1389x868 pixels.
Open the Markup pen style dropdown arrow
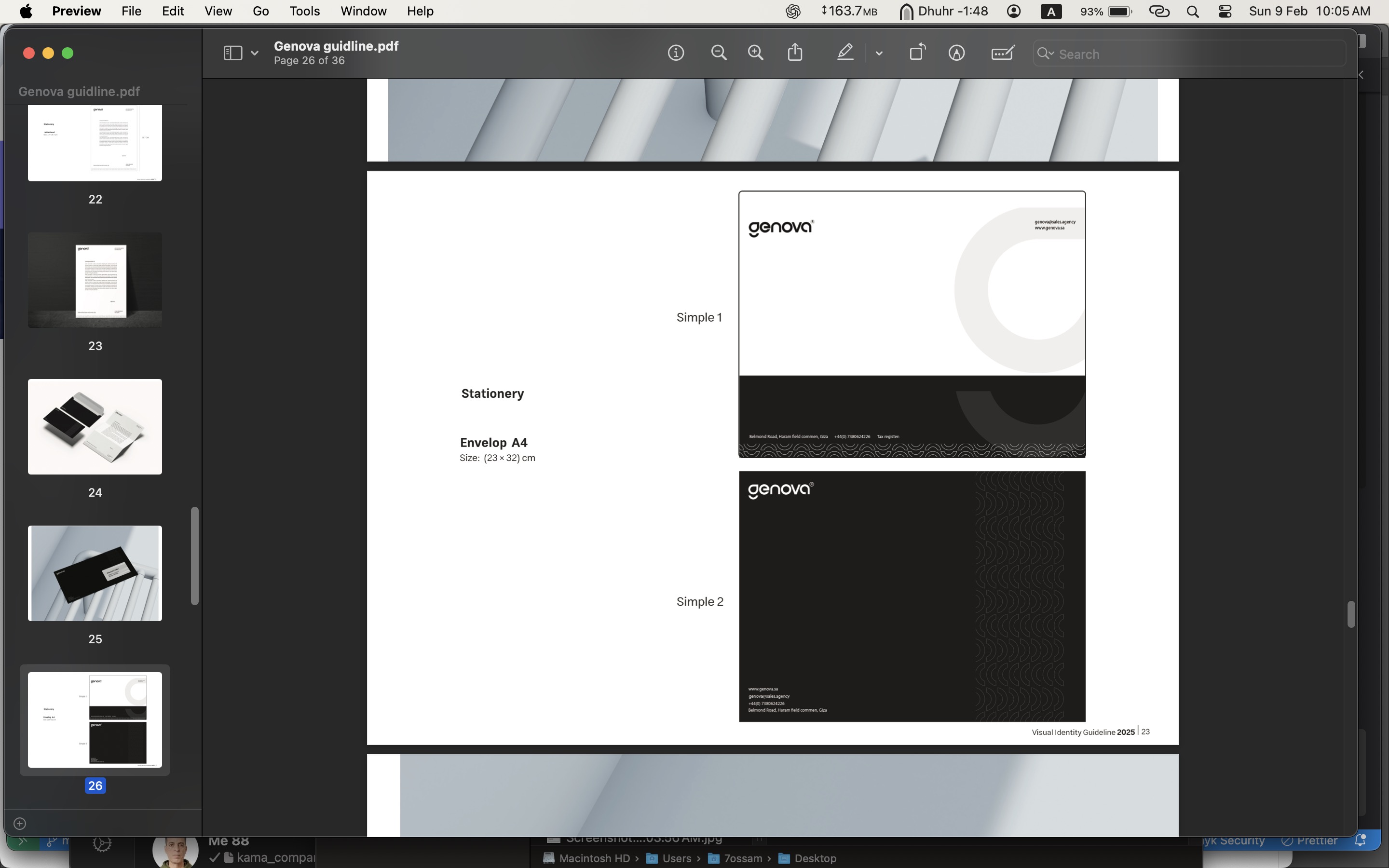click(x=879, y=54)
